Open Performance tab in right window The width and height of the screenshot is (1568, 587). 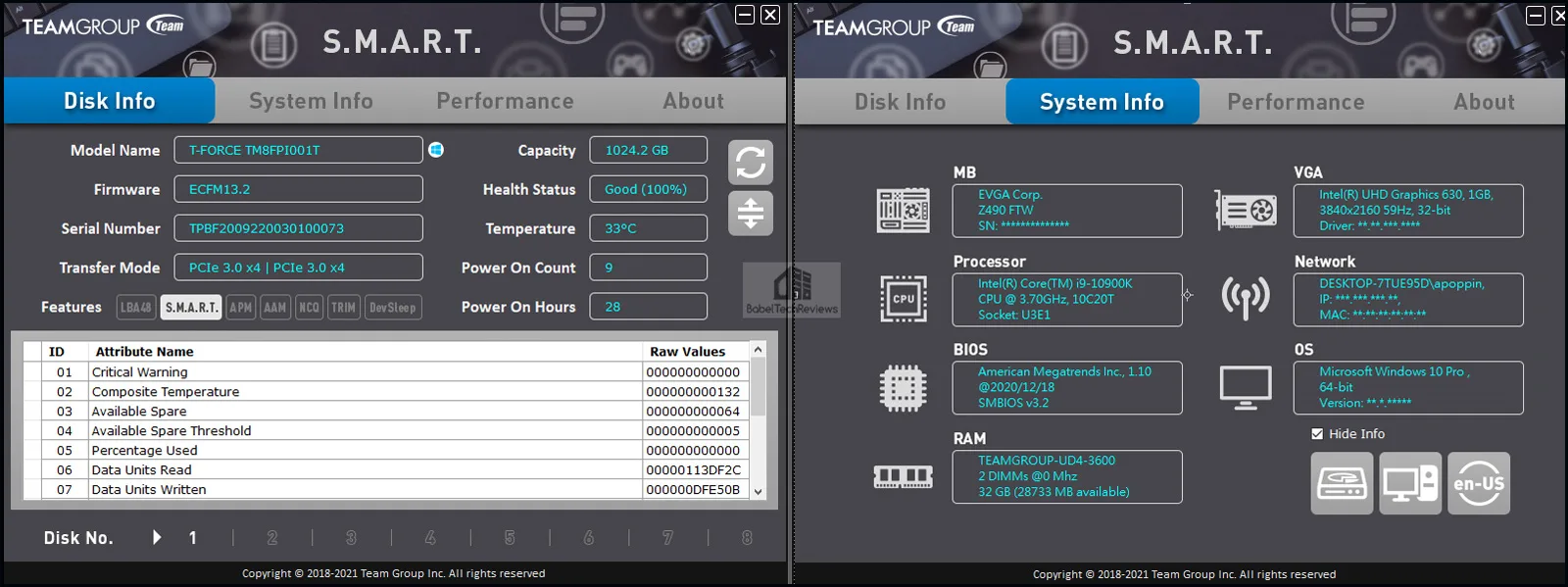1296,102
